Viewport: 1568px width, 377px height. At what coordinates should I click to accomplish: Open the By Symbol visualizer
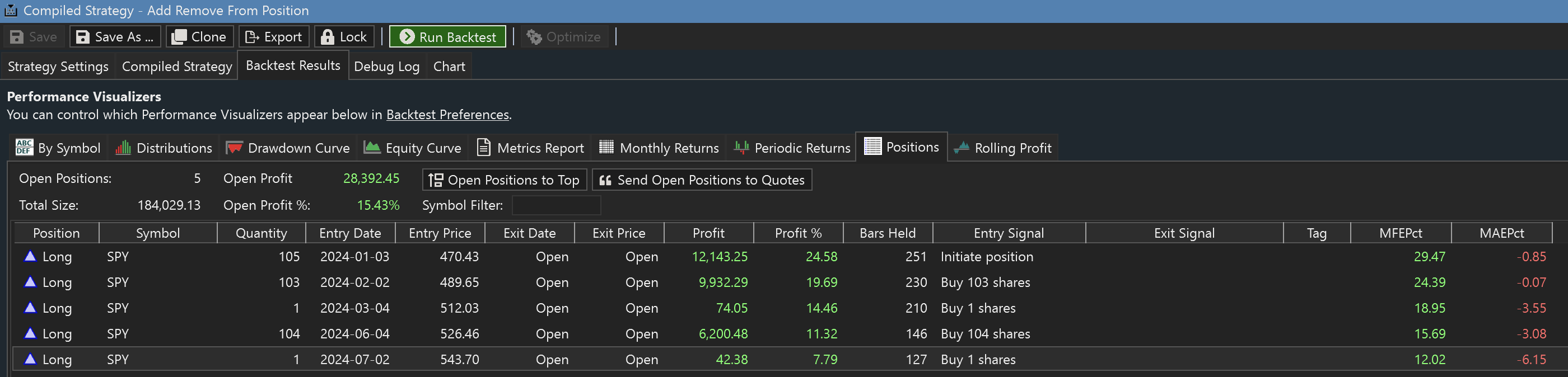point(58,148)
